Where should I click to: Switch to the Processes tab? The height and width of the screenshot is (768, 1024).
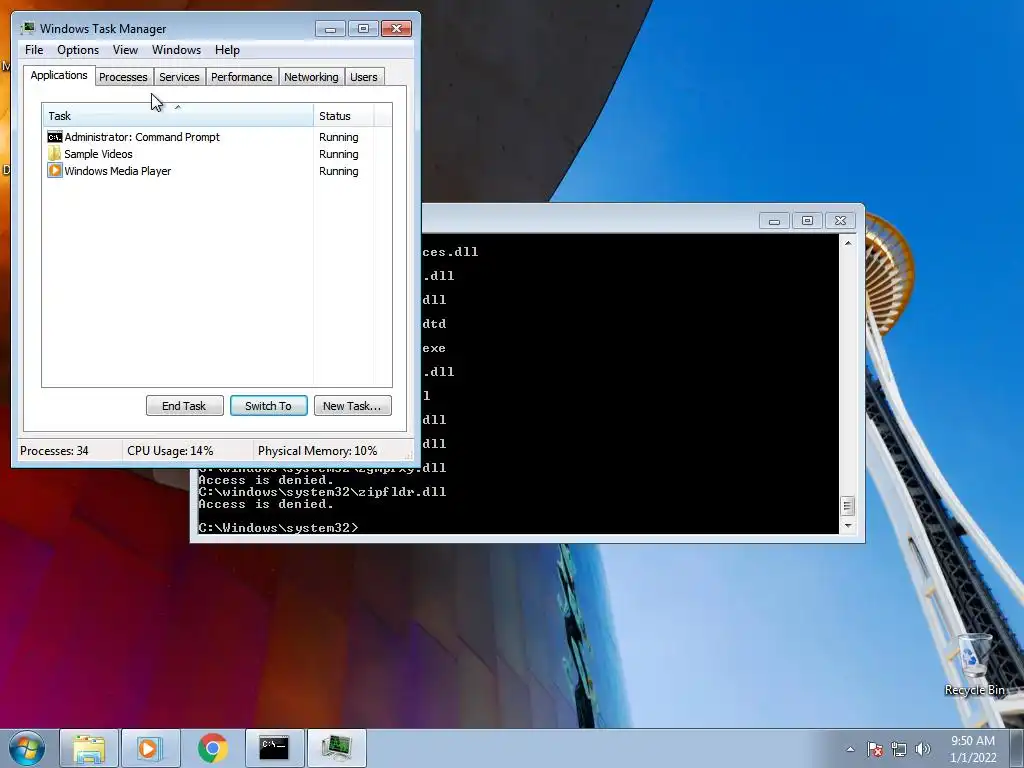pyautogui.click(x=123, y=77)
